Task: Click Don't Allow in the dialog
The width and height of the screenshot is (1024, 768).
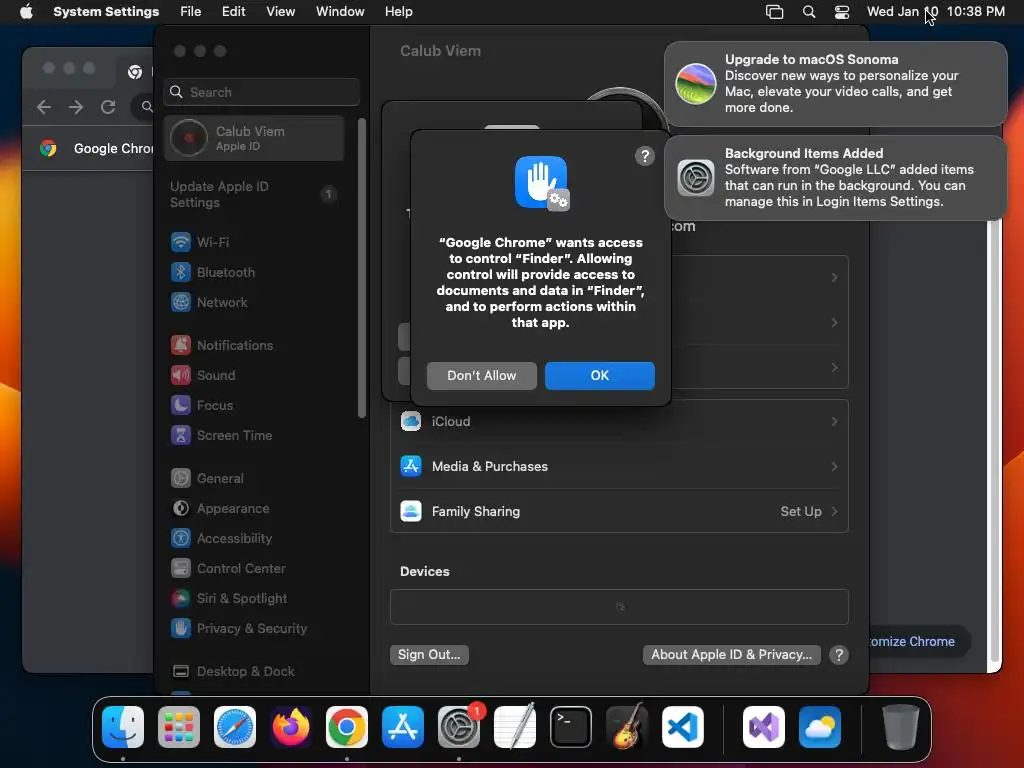Action: pyautogui.click(x=482, y=376)
